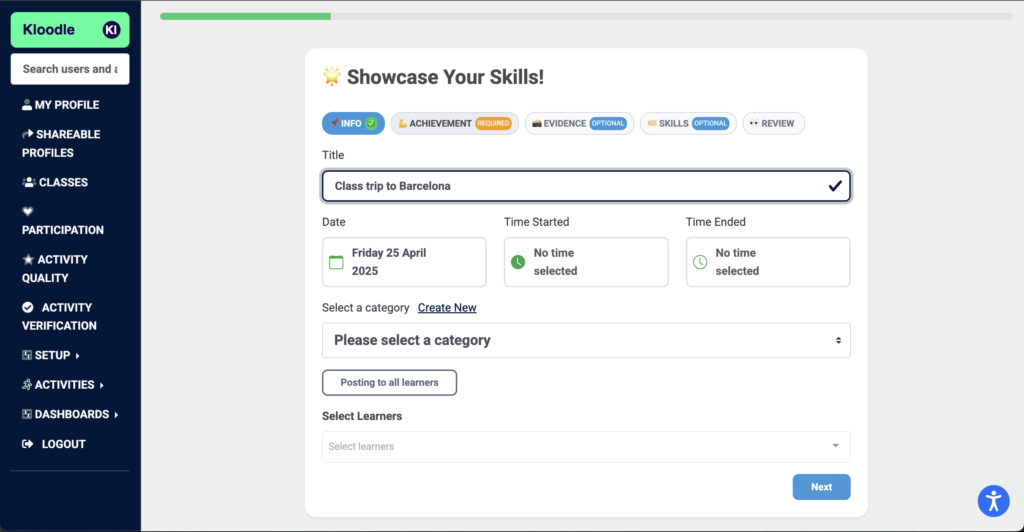1024x532 pixels.
Task: Open the accessibility widget icon
Action: click(x=993, y=501)
